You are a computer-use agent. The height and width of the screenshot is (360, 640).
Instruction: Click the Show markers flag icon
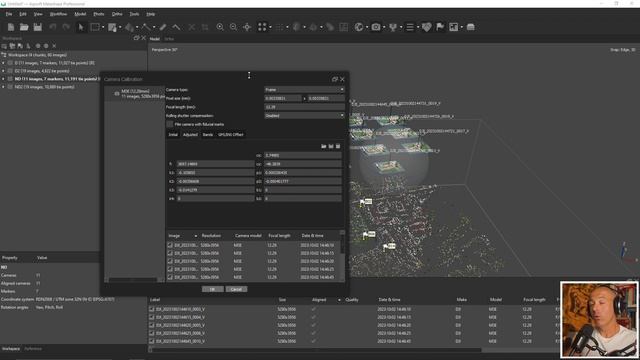[x=440, y=27]
